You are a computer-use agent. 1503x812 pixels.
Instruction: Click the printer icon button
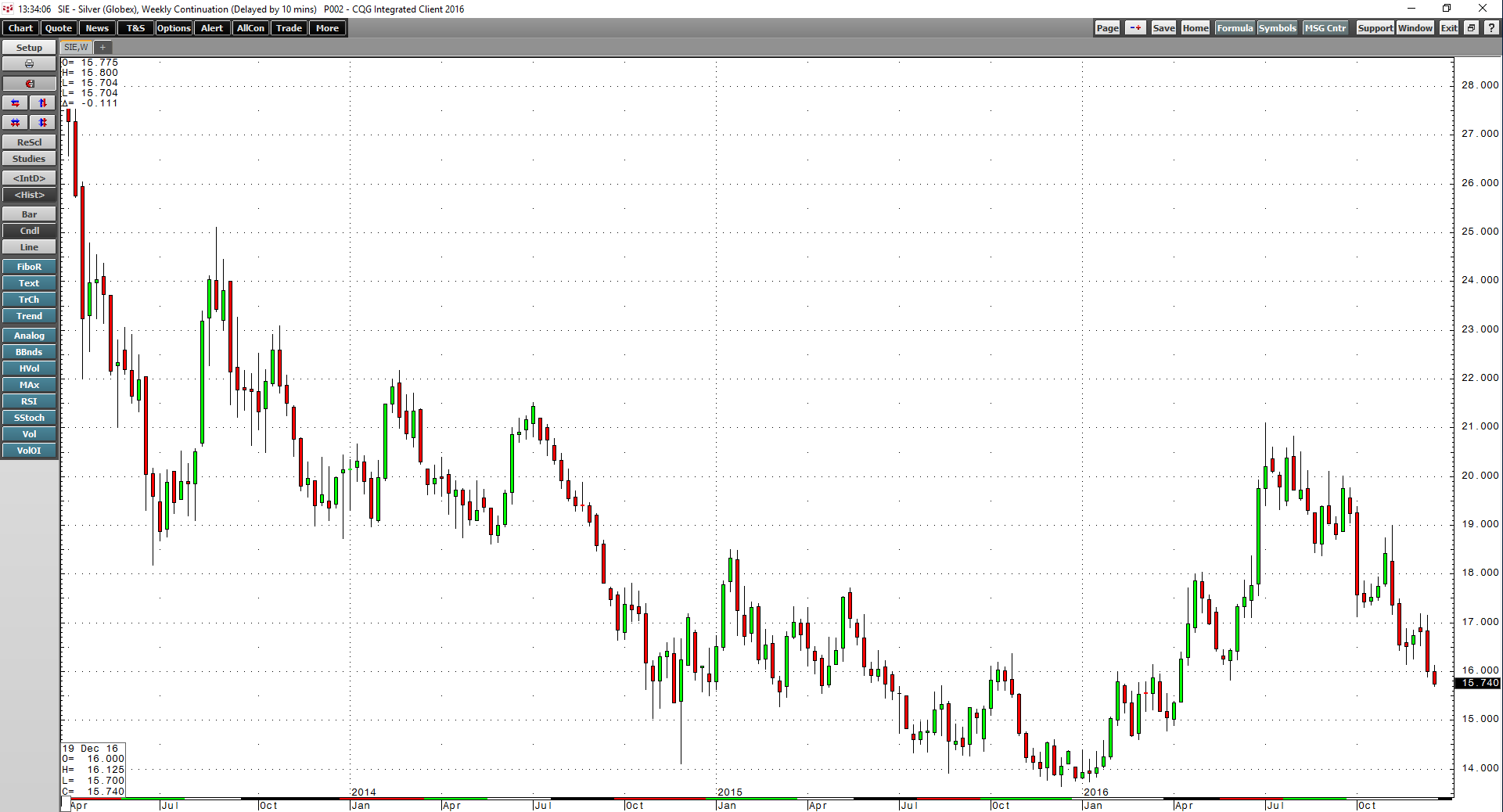[x=29, y=64]
